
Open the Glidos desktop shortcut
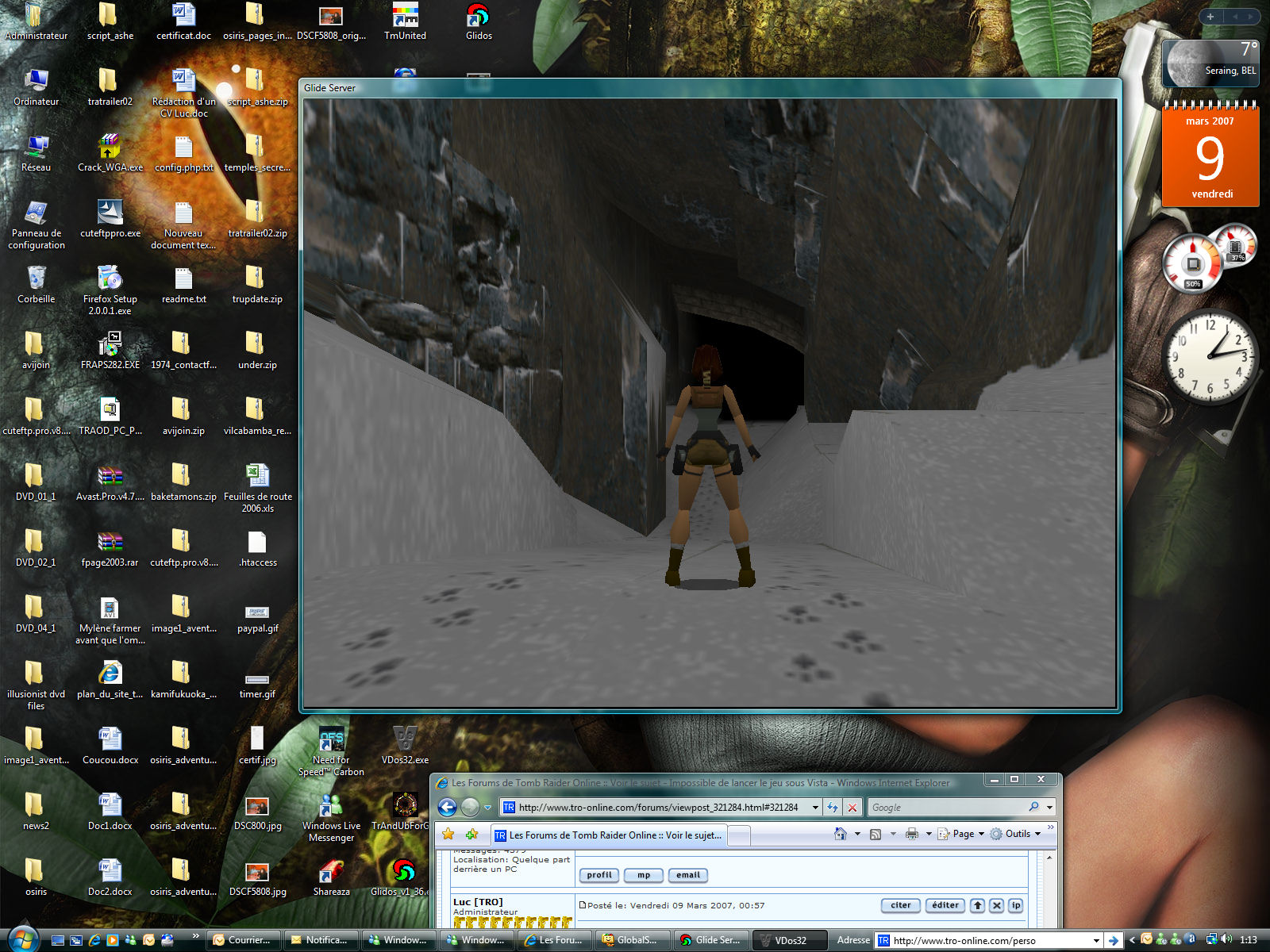[x=479, y=22]
